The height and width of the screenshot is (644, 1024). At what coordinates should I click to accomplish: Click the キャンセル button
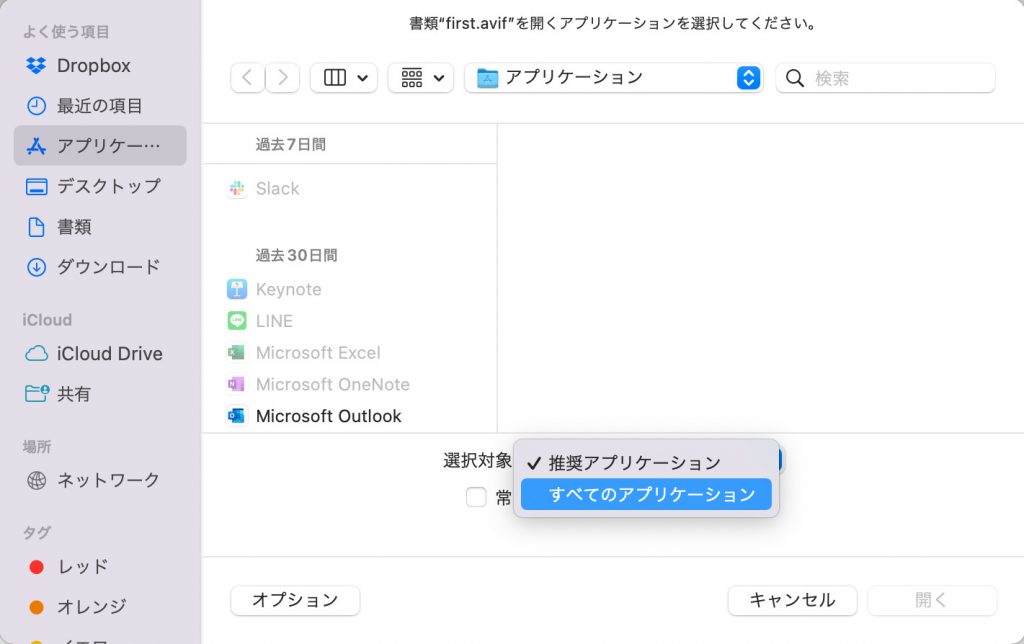tap(792, 600)
